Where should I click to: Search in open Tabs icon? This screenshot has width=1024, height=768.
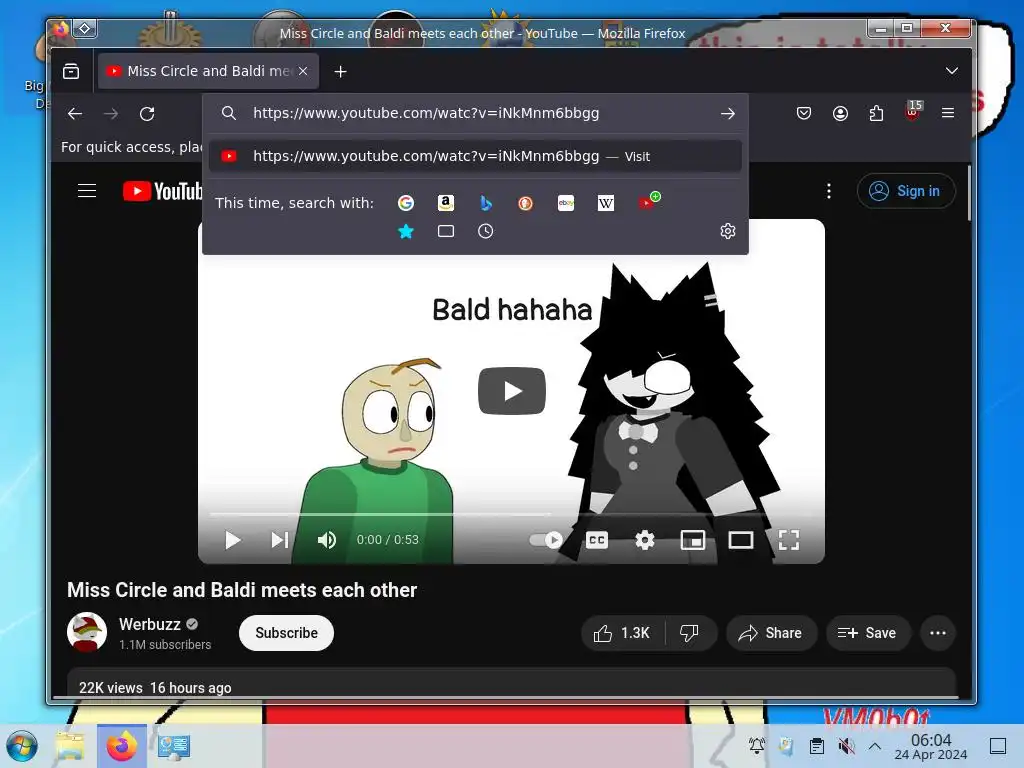pyautogui.click(x=445, y=231)
